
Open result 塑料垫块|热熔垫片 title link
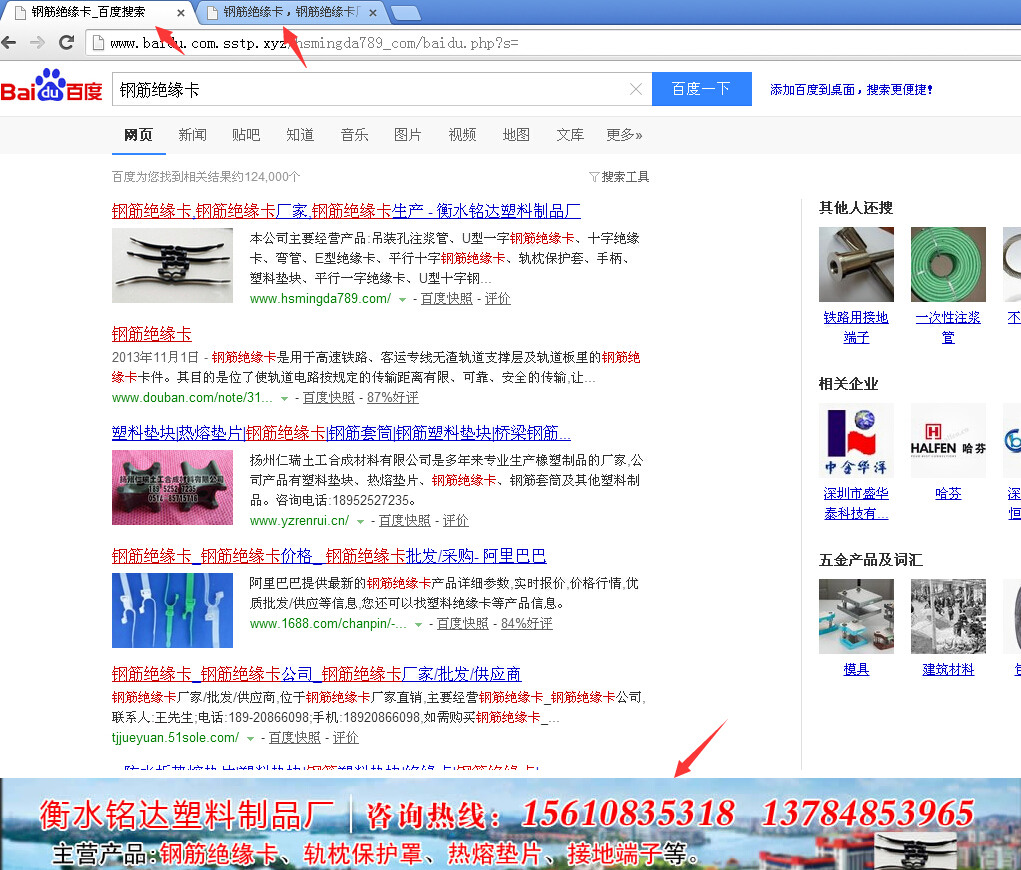[341, 433]
